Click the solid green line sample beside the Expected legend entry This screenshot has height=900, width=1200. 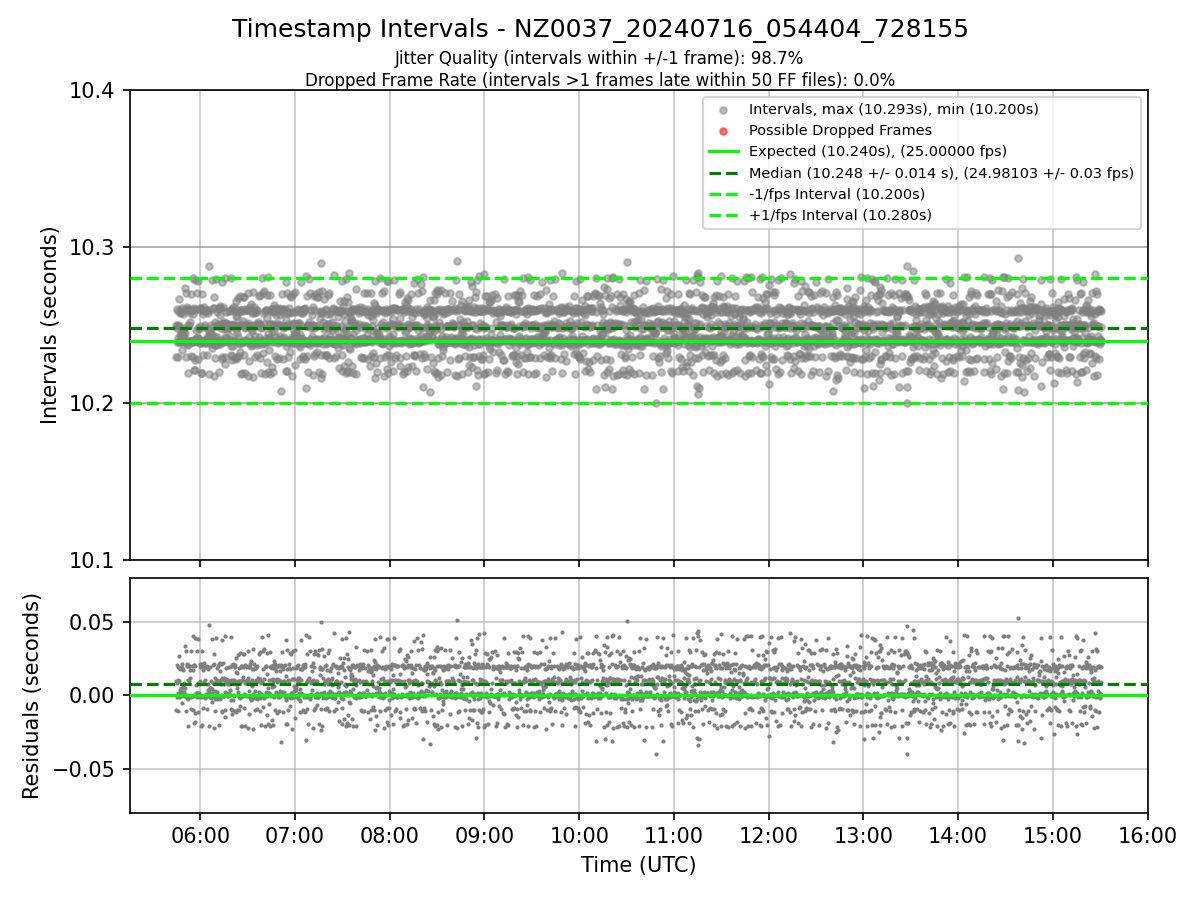tap(724, 152)
